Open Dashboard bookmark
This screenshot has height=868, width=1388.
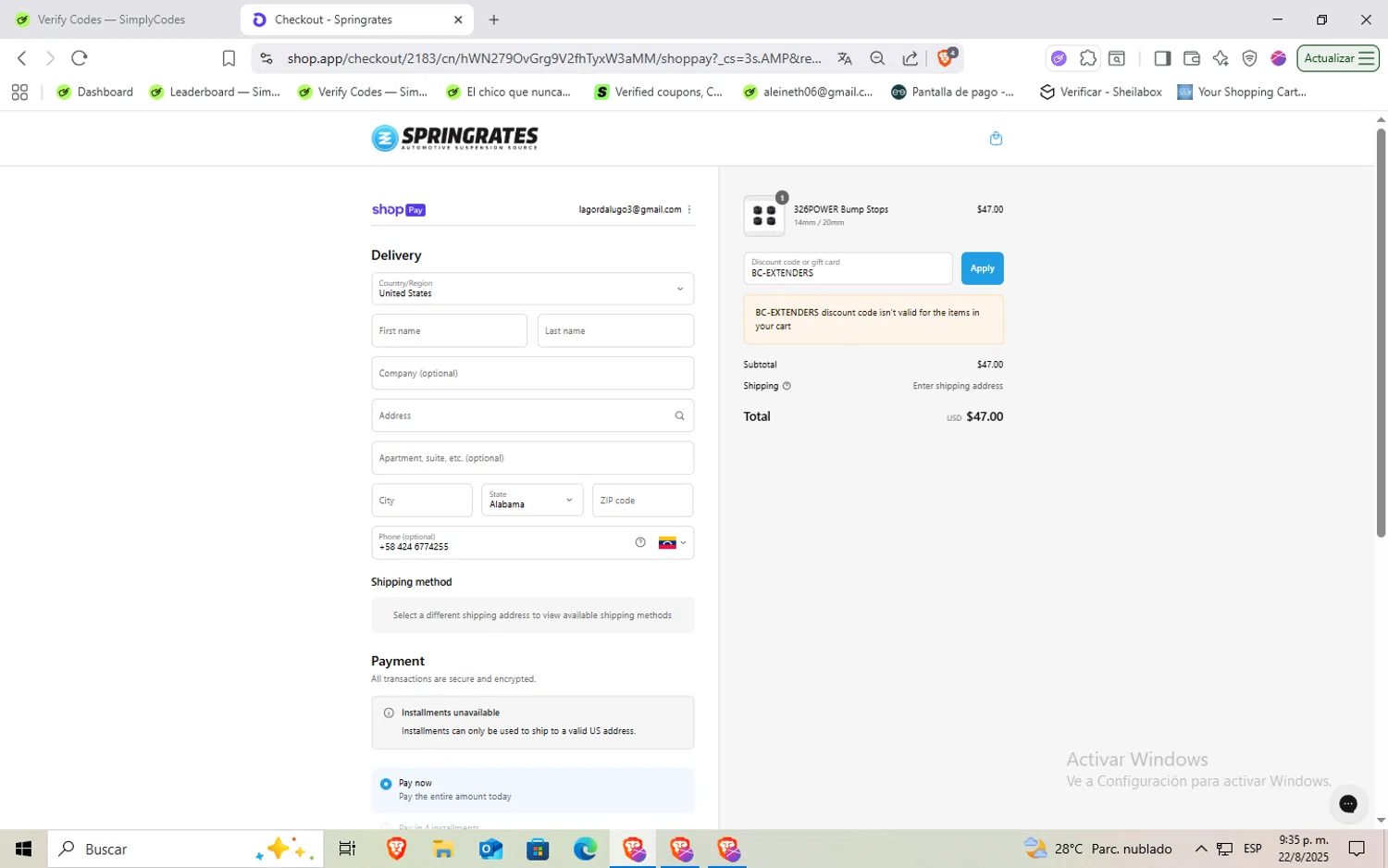pos(95,92)
